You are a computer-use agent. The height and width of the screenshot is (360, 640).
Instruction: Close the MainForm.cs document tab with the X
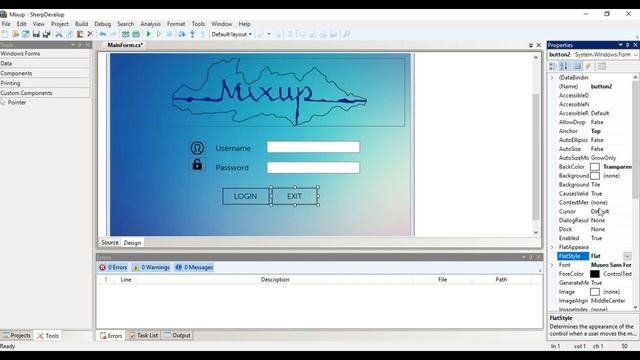(538, 45)
